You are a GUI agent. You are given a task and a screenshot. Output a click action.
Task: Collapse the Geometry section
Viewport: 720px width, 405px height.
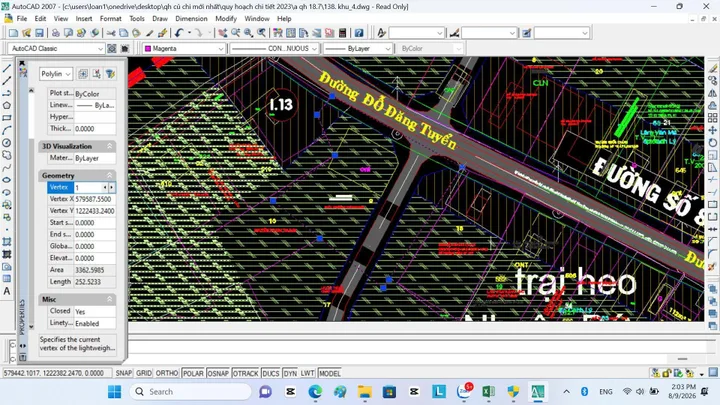(109, 175)
